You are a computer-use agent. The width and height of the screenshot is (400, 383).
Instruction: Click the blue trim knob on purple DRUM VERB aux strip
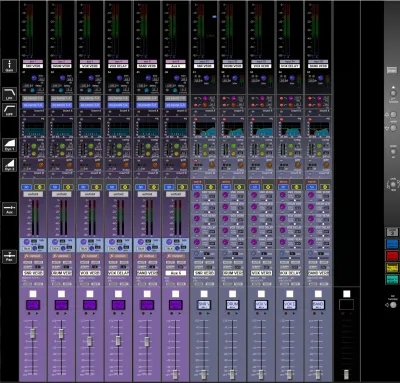pyautogui.click(x=63, y=78)
